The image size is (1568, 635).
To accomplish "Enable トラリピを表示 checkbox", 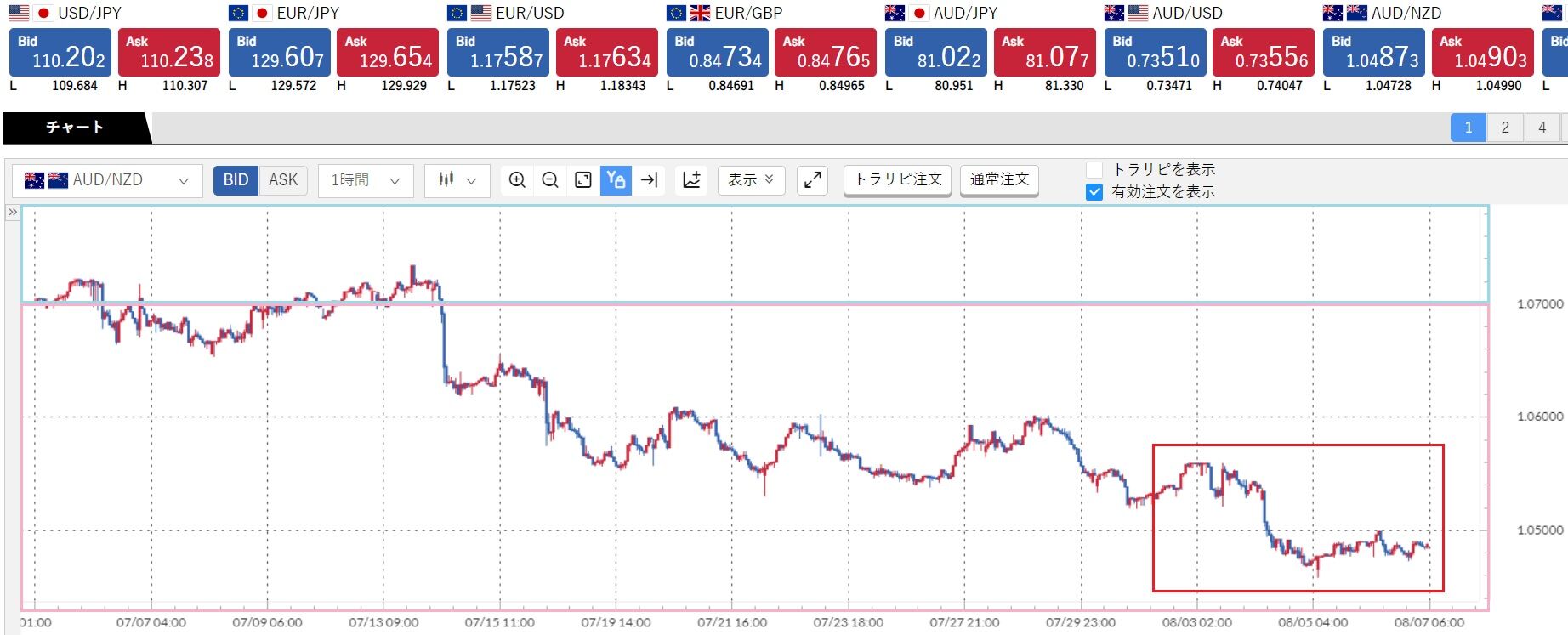I will click(x=1094, y=170).
